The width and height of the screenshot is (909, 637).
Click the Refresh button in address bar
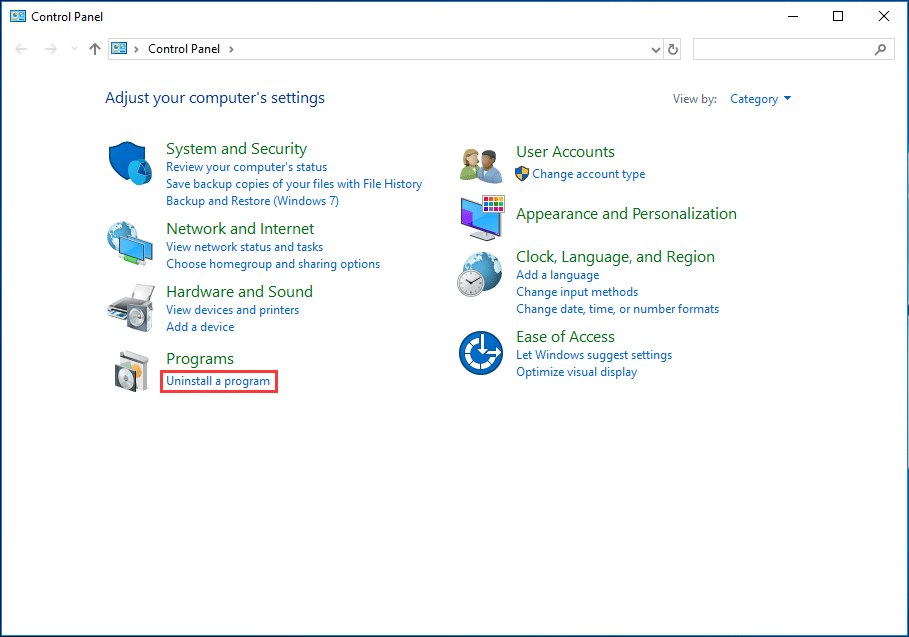673,49
